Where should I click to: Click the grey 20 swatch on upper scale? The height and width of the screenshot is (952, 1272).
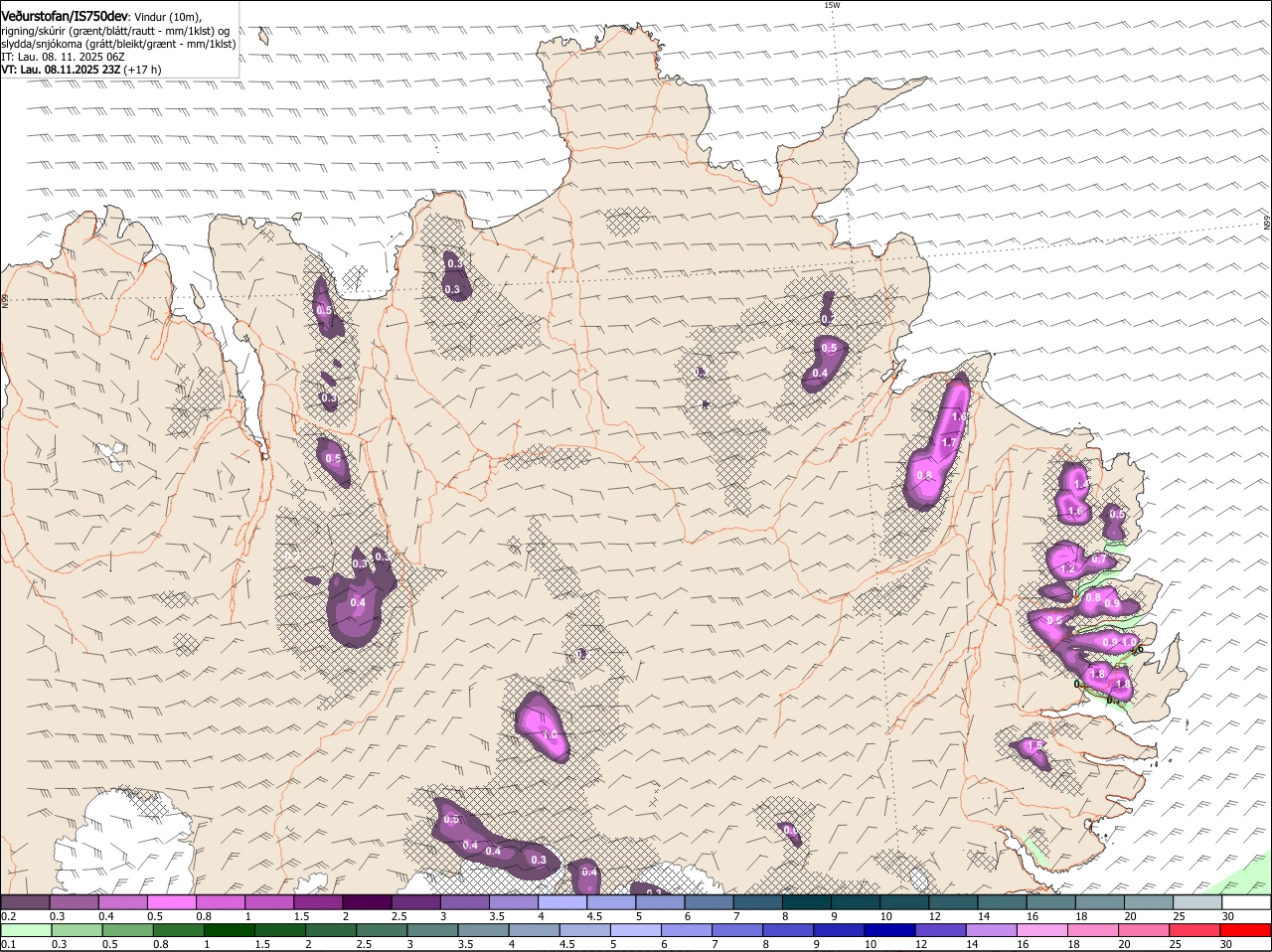pyautogui.click(x=1149, y=902)
